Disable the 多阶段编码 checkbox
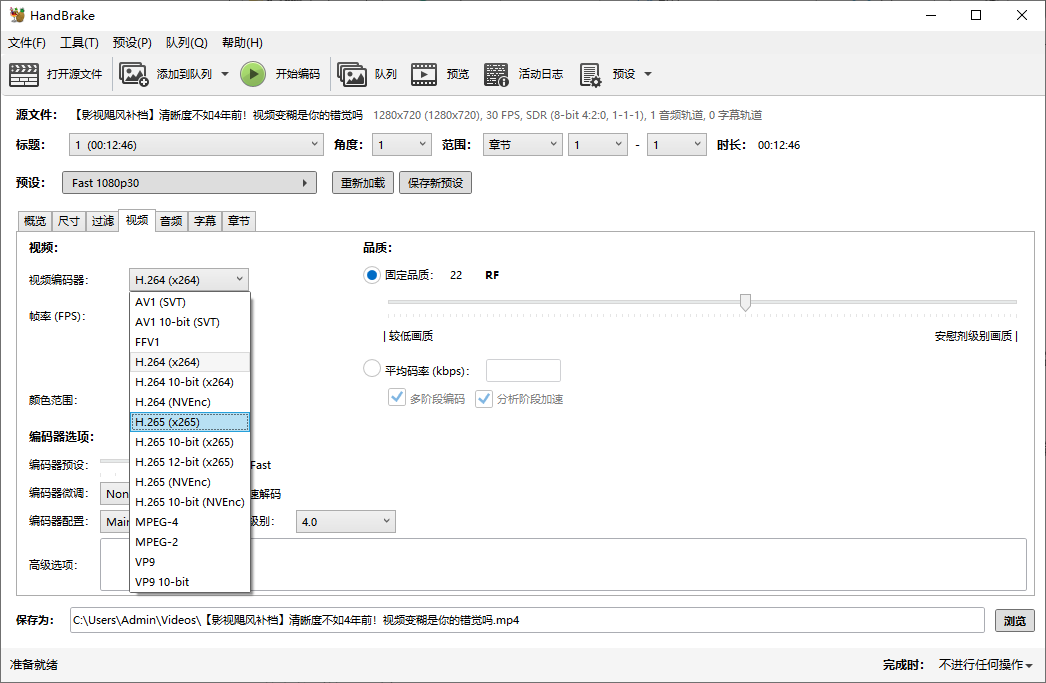The width and height of the screenshot is (1046, 683). 397,397
